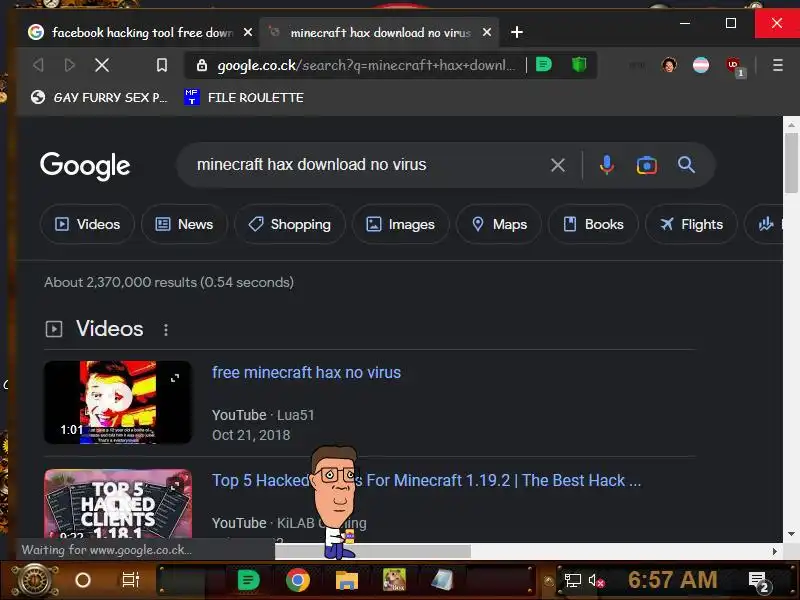Viewport: 800px width, 600px height.
Task: Open the network tray icon
Action: tap(572, 581)
